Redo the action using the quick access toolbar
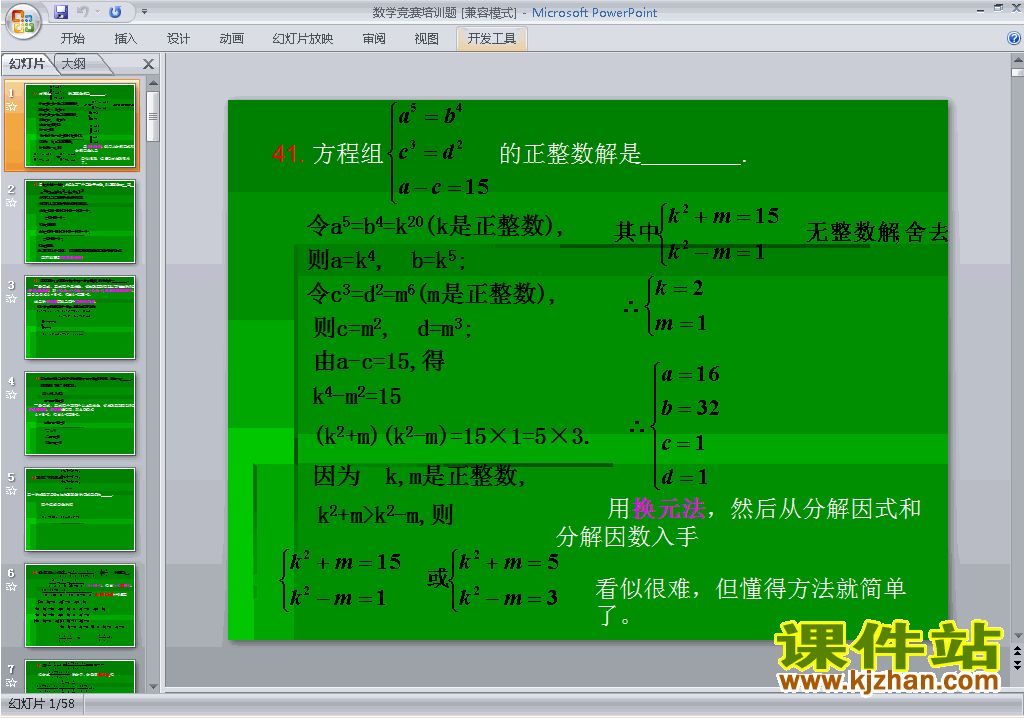 [115, 12]
